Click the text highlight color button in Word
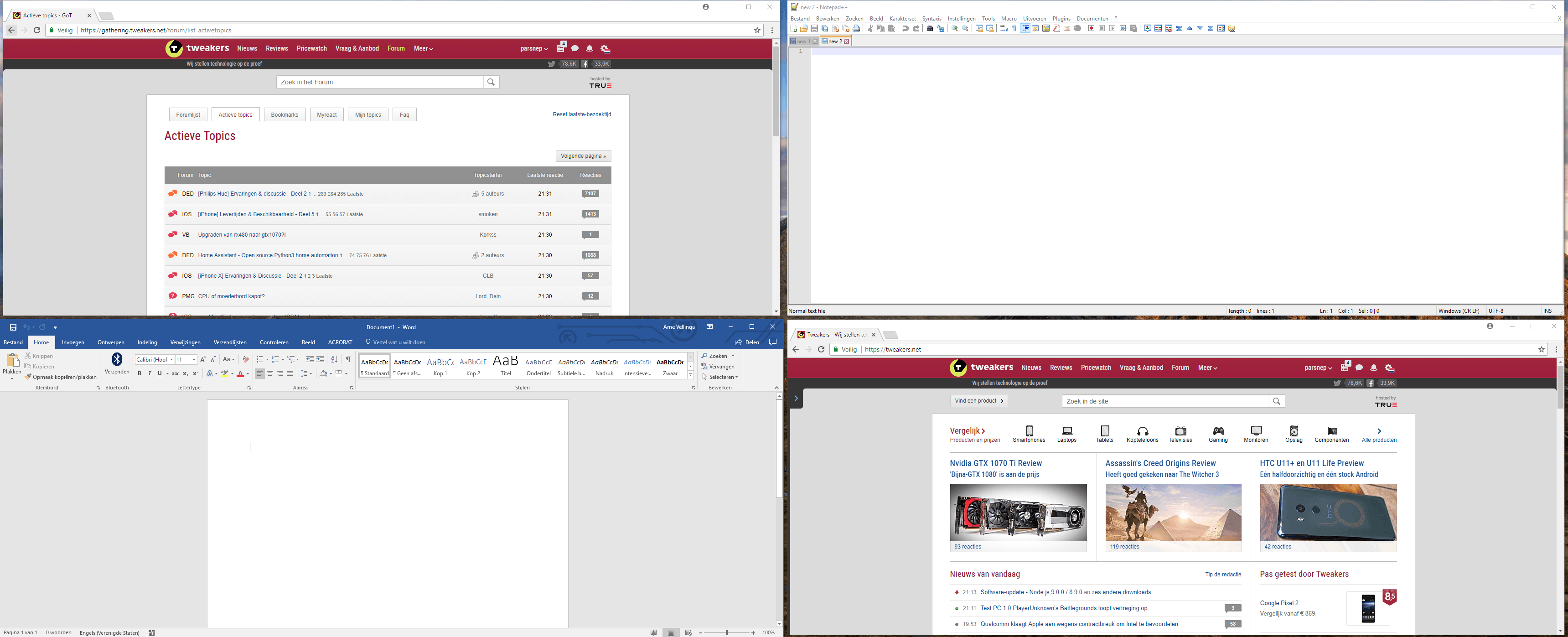 coord(225,373)
